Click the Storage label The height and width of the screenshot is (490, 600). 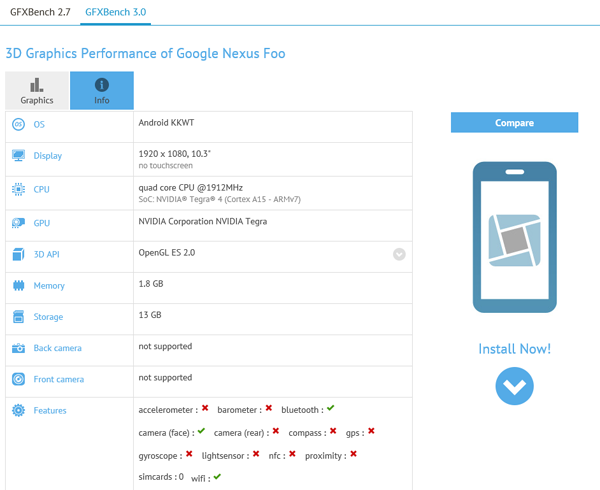(x=48, y=317)
